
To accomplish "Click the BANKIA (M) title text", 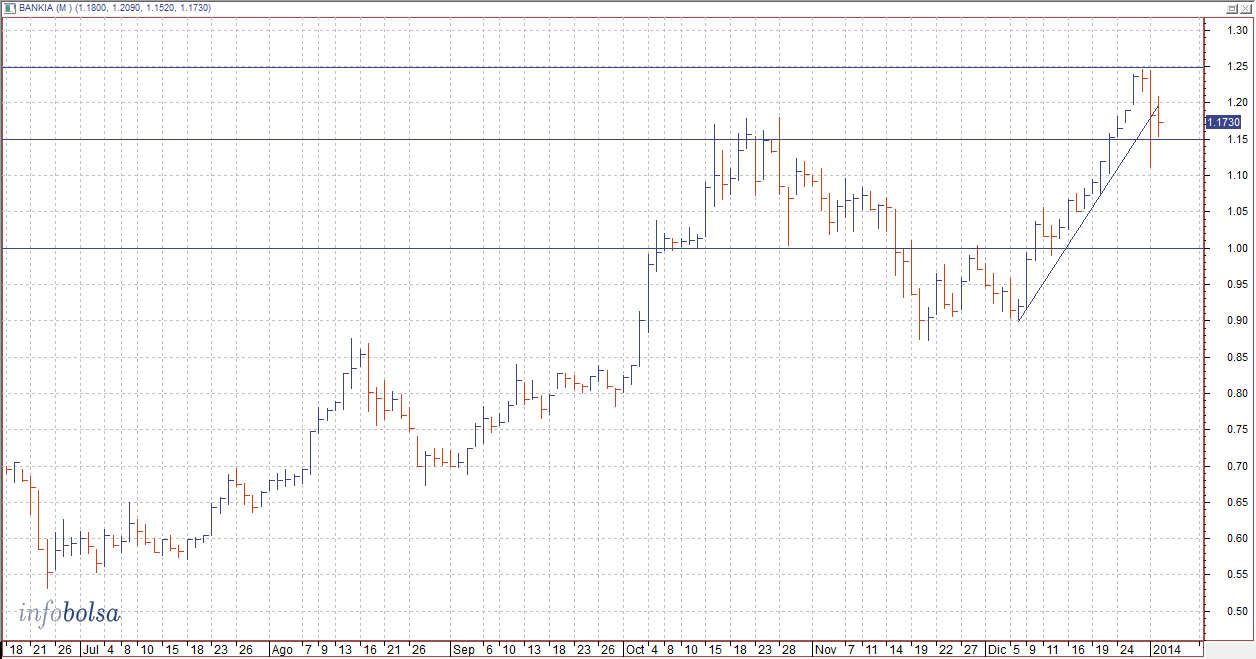I will click(x=45, y=8).
